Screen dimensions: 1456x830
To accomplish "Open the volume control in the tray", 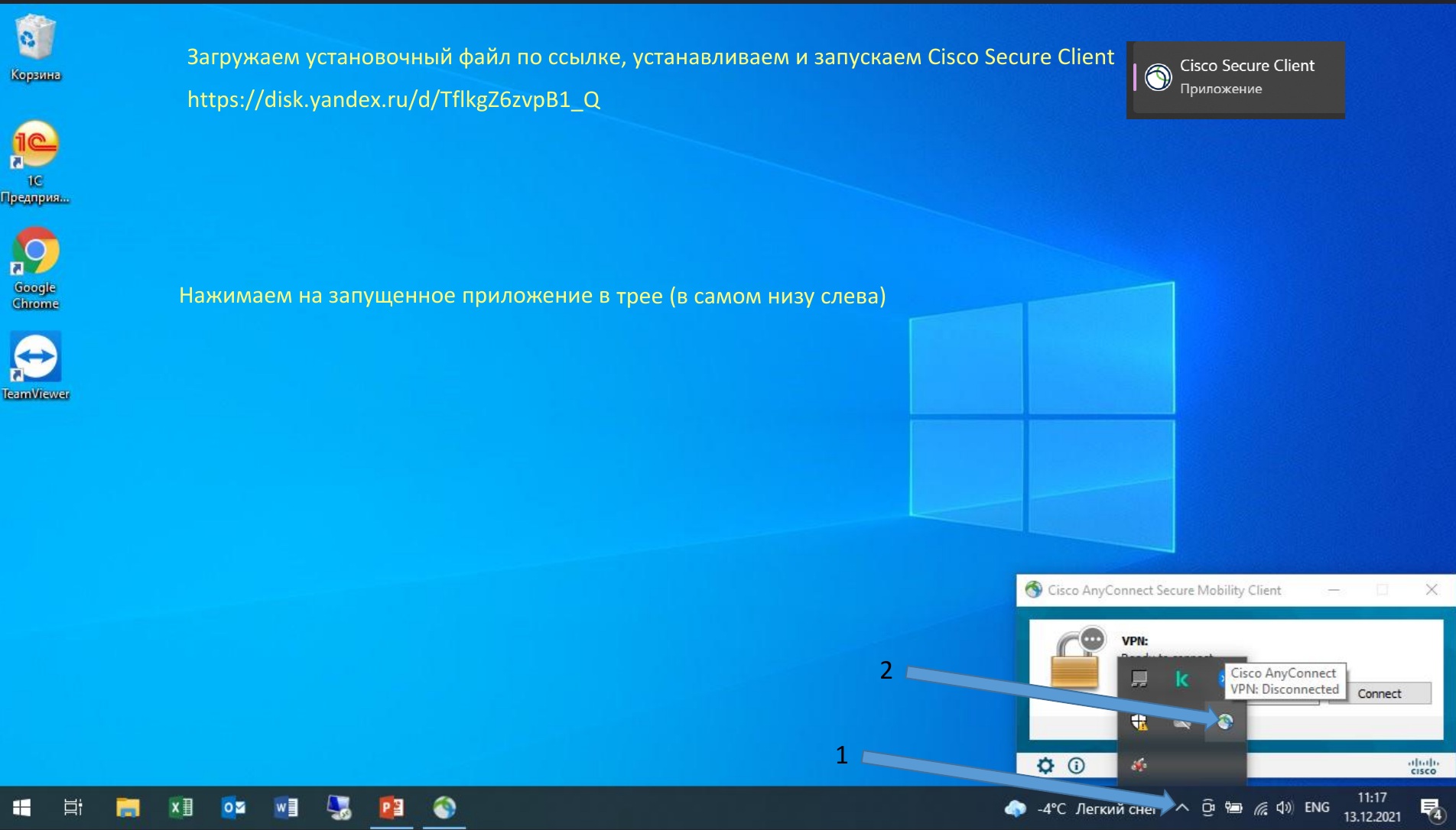I will pos(1285,808).
